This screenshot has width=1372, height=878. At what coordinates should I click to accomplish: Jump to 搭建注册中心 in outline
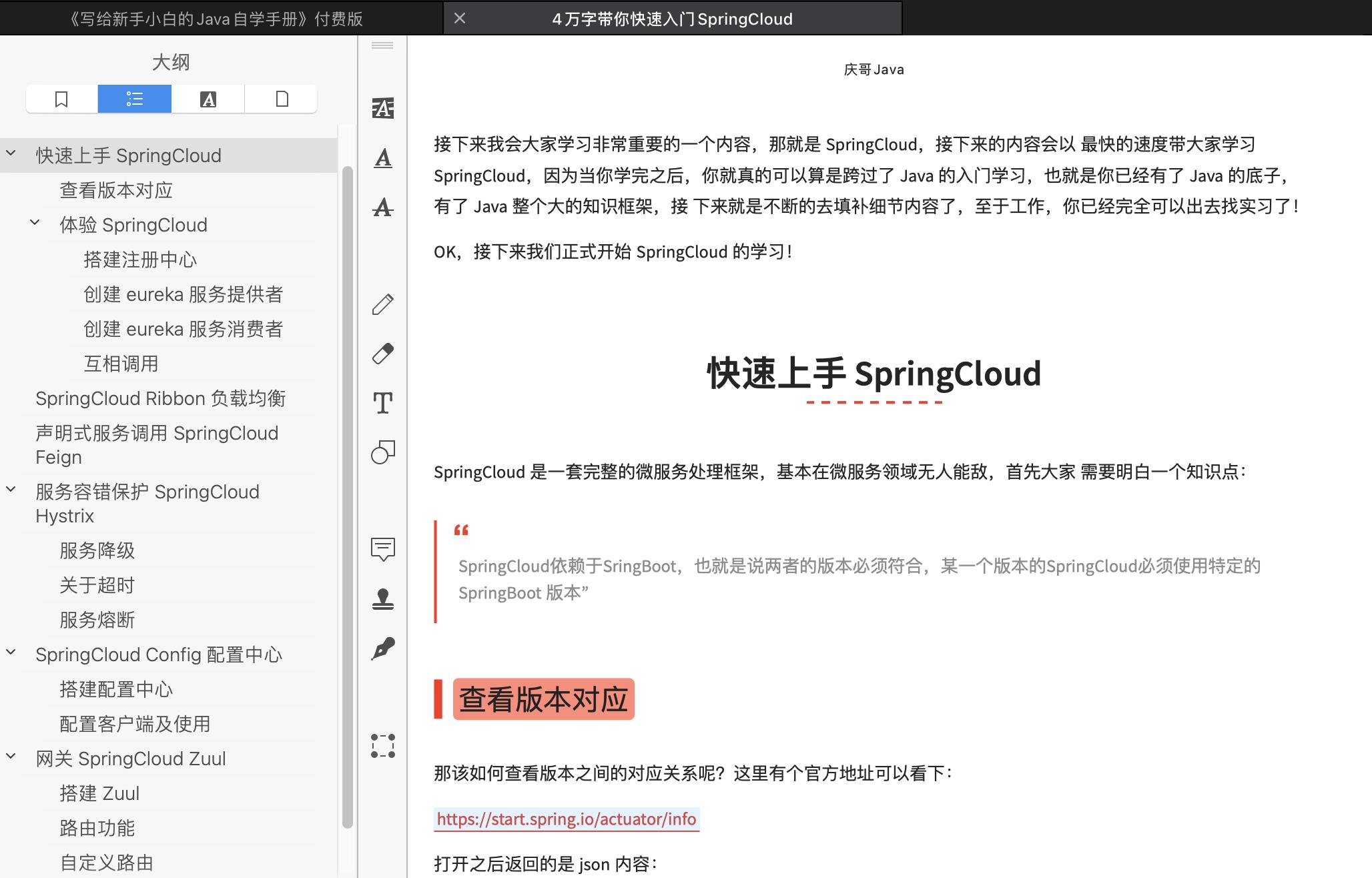(x=140, y=260)
